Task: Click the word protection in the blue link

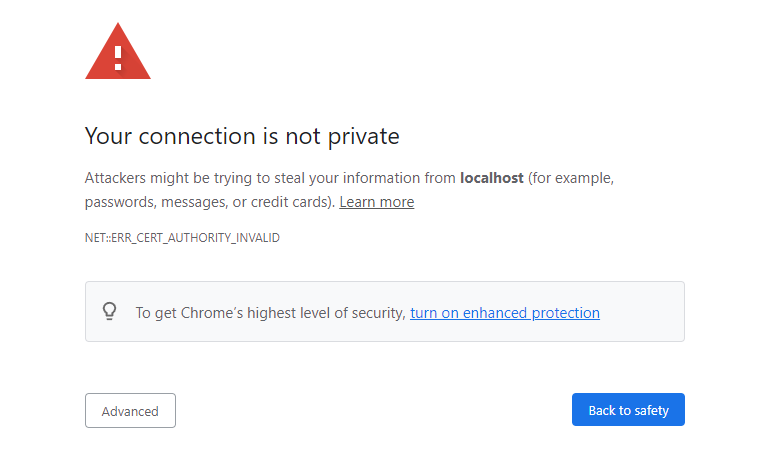Action: point(565,313)
